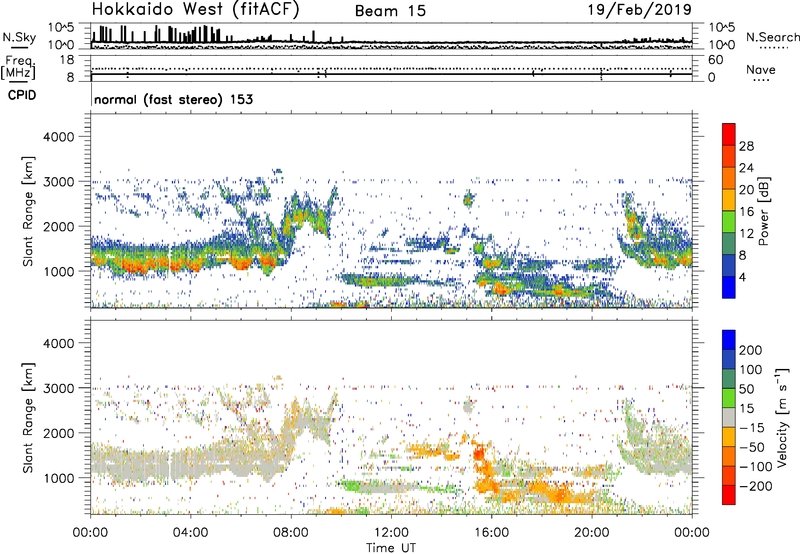Viewport: 800px width, 554px height.
Task: Click the "100" label on the Velocity colorbar
Action: tap(751, 369)
